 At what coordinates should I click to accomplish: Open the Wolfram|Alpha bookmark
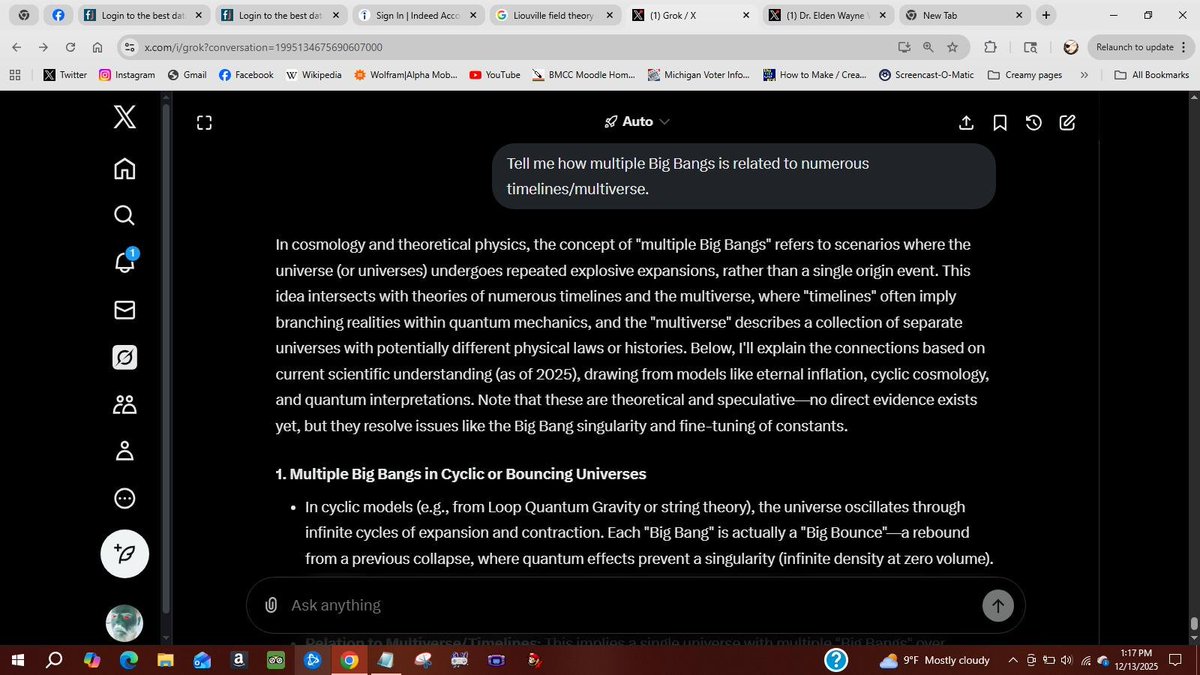[x=406, y=75]
